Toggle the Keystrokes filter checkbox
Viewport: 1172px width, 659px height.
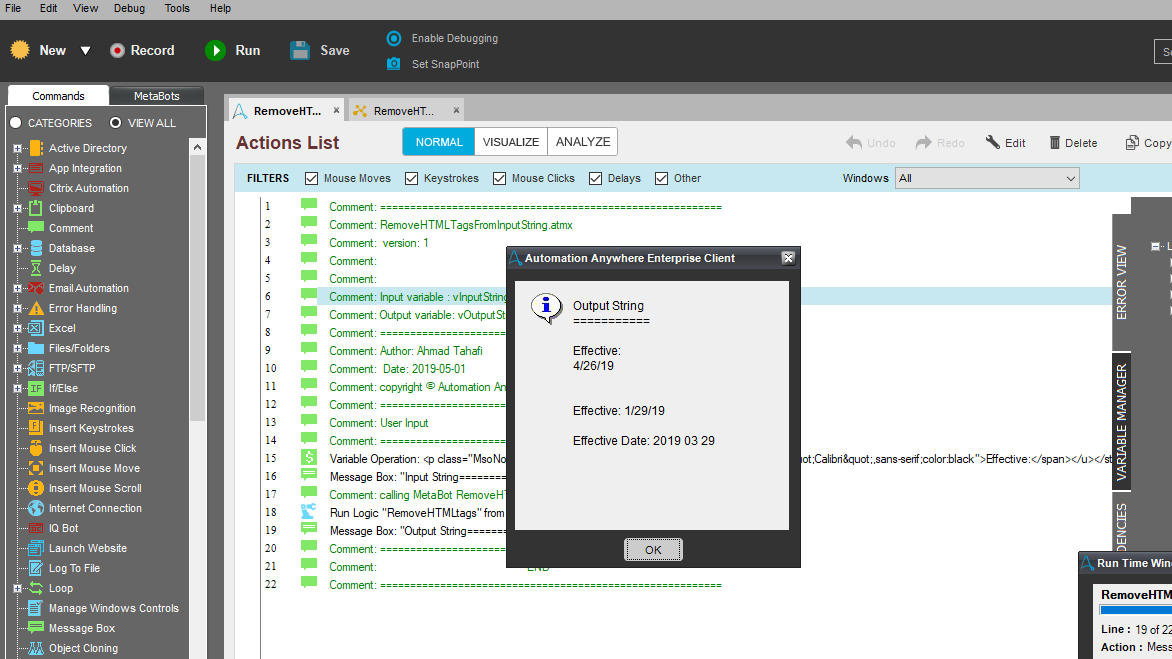(412, 178)
